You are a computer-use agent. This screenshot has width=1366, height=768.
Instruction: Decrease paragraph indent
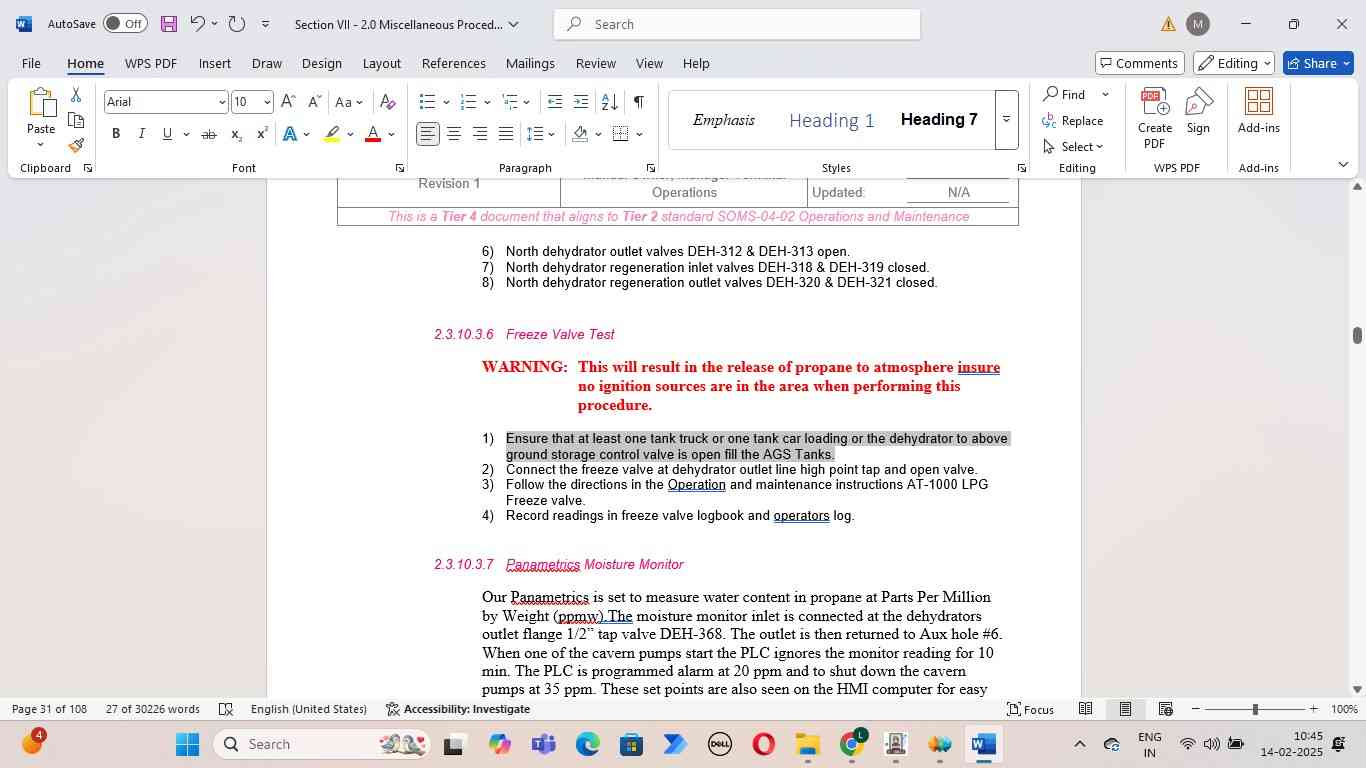555,102
